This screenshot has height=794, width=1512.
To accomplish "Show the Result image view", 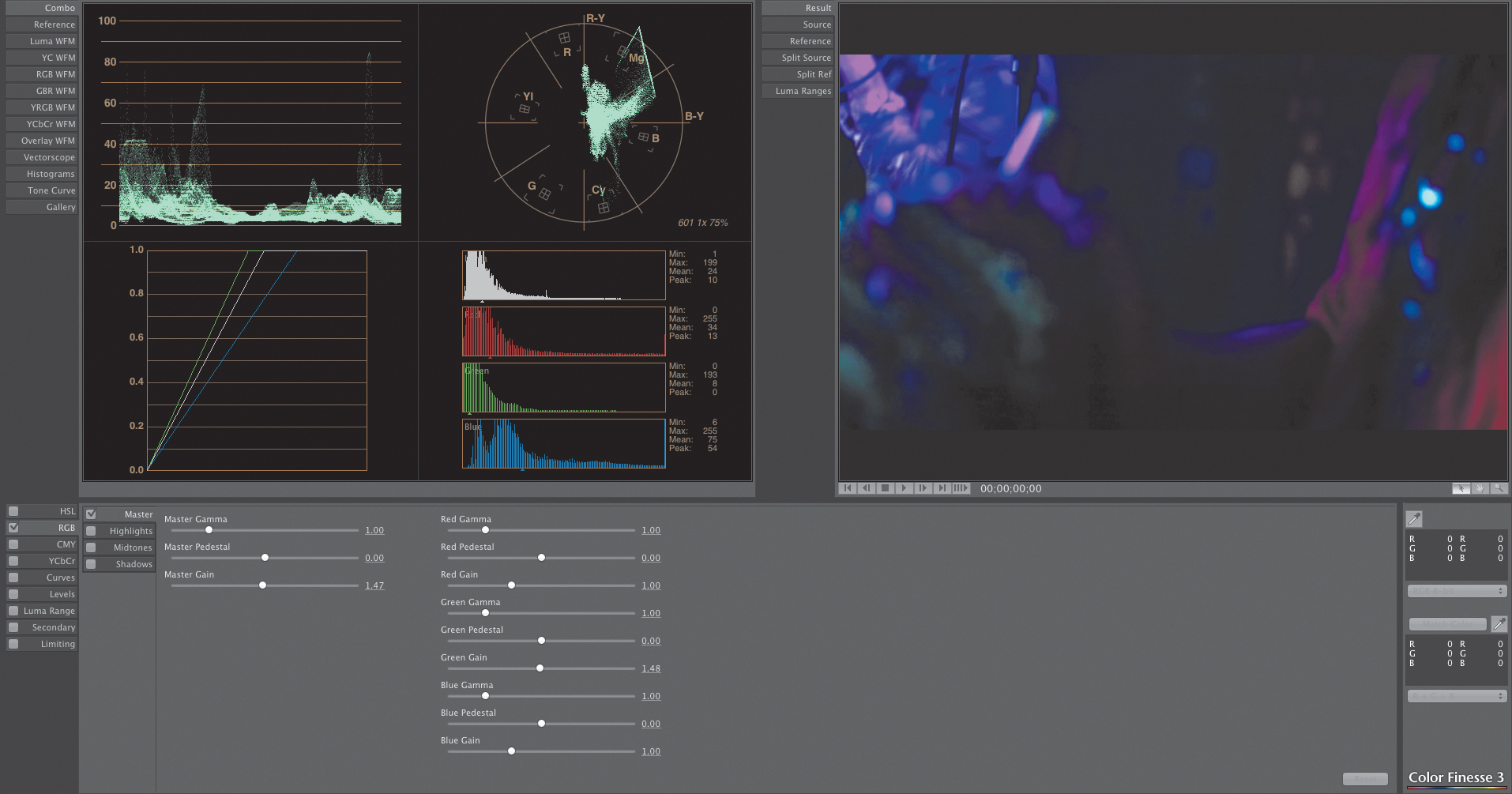I will coord(798,8).
